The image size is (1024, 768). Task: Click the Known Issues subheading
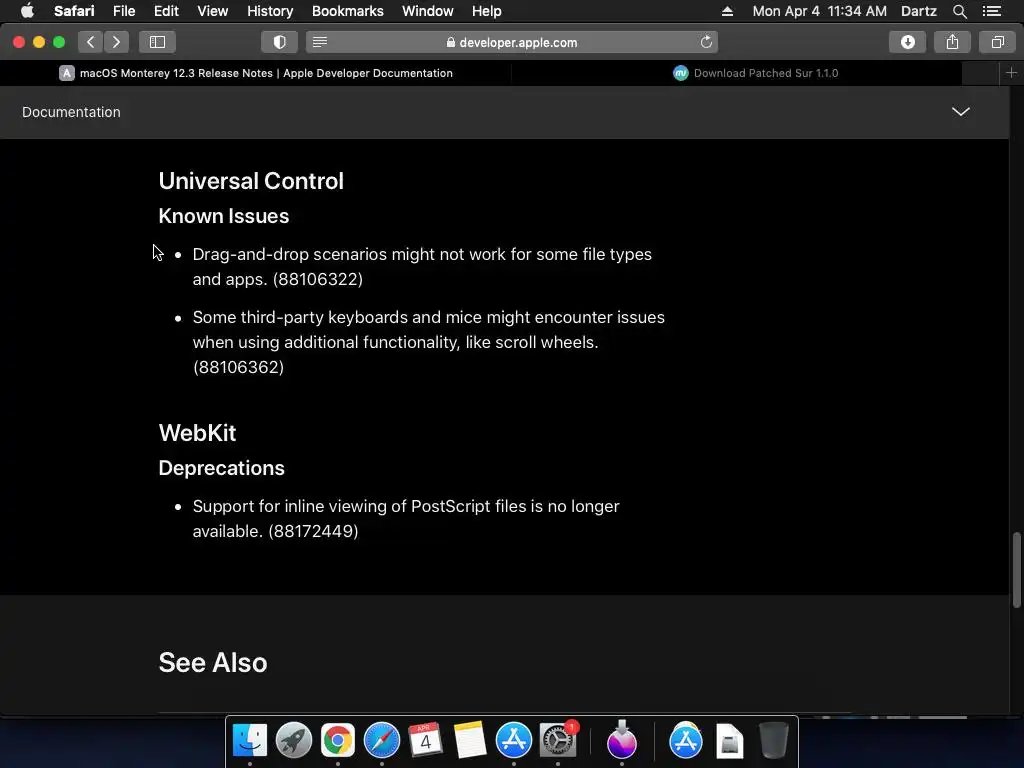tap(223, 216)
